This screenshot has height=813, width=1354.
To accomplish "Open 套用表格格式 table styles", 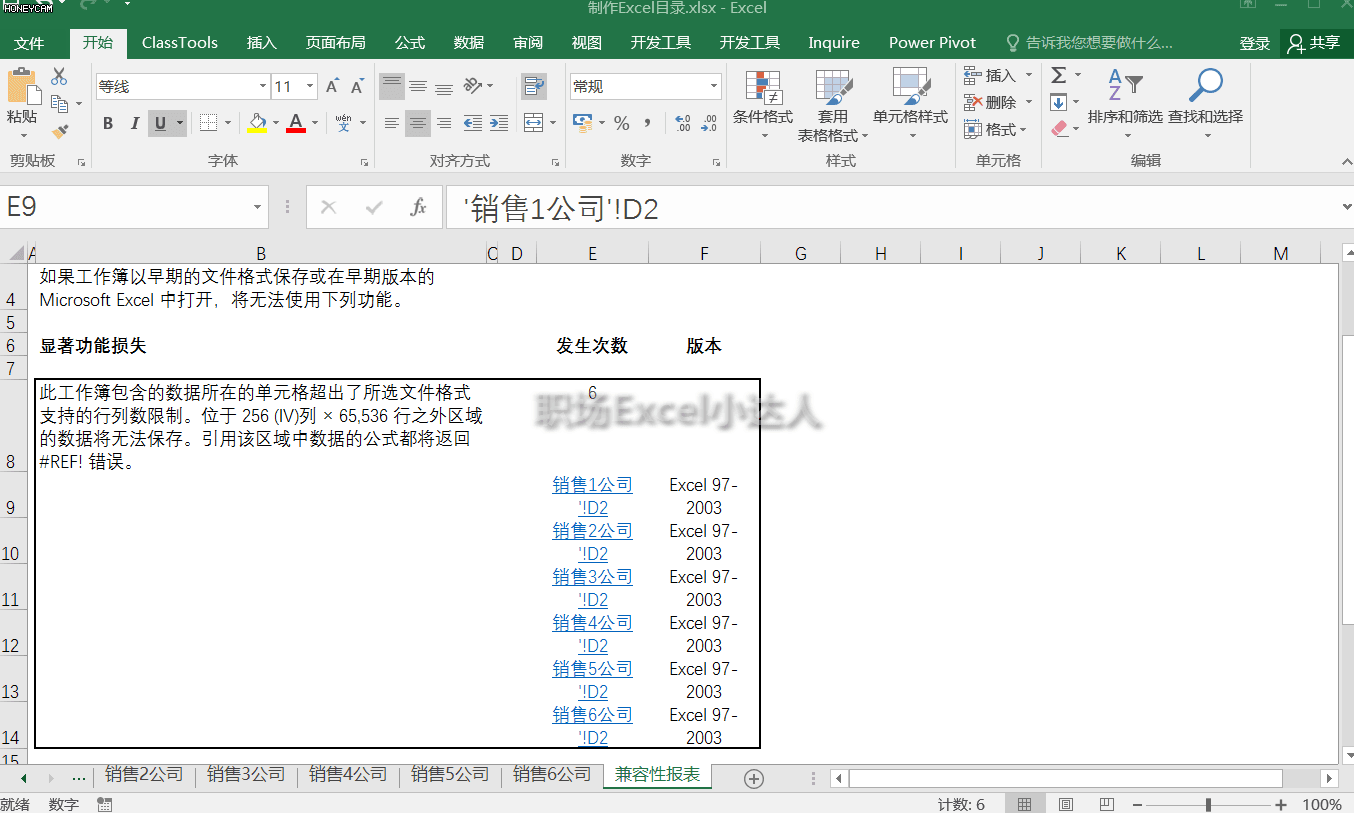I will click(833, 105).
